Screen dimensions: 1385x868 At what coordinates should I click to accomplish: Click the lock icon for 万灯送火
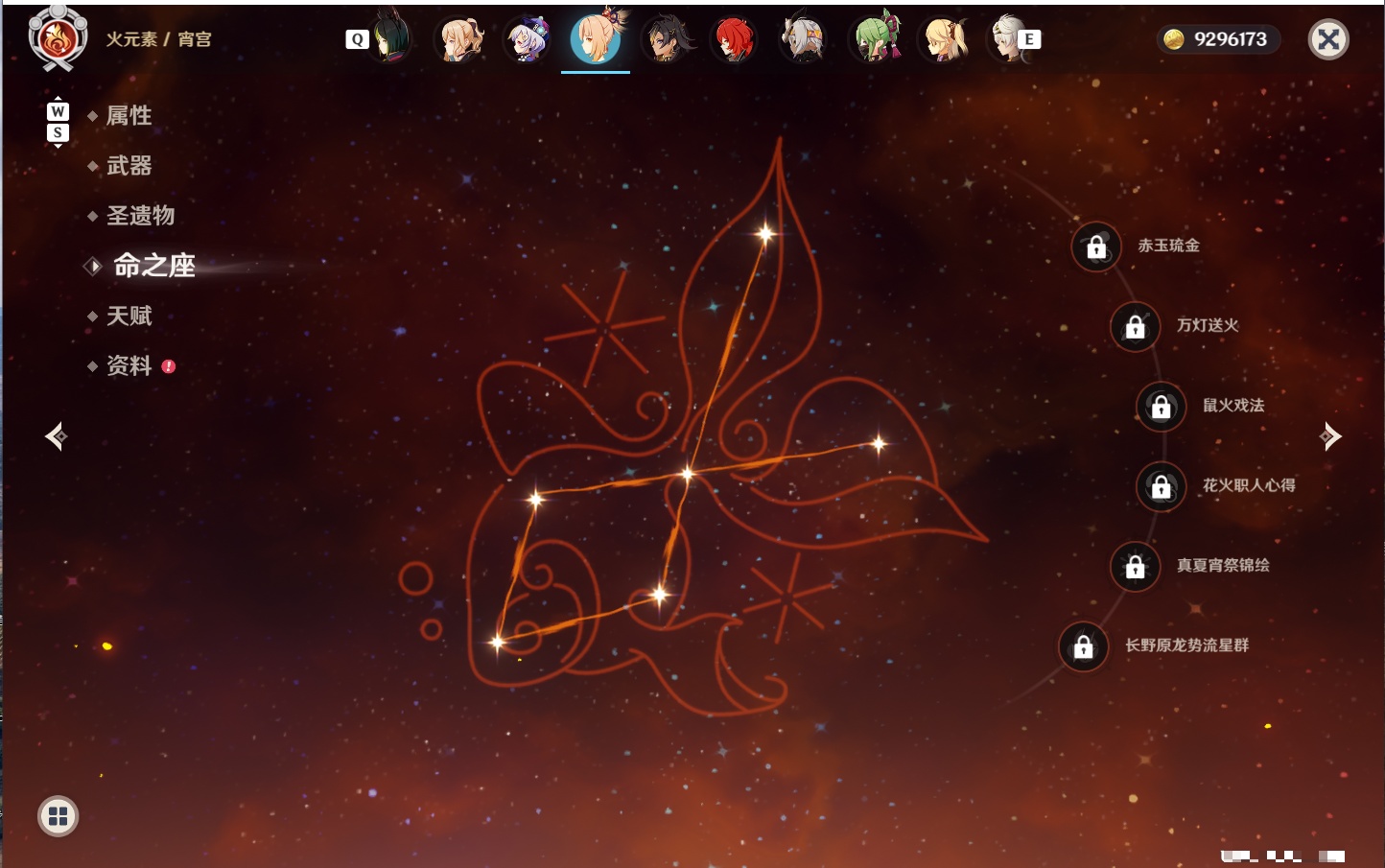point(1135,326)
